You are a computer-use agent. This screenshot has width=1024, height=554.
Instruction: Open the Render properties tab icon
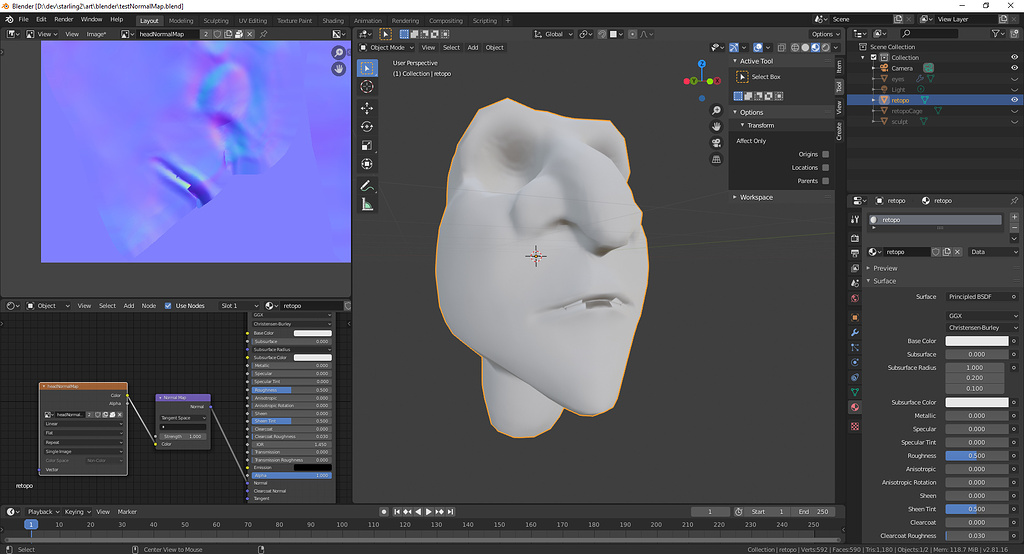(x=855, y=238)
